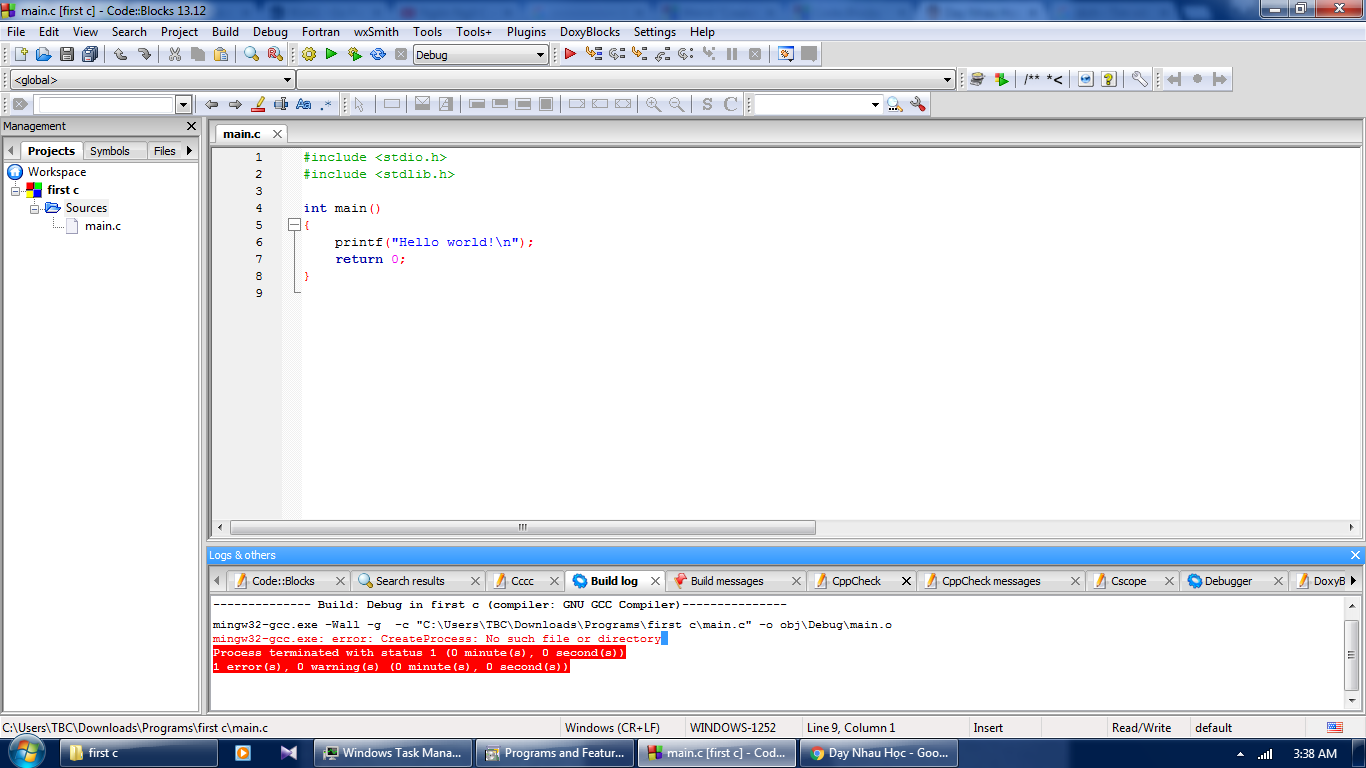
Task: Open the Debug build target dropdown
Action: click(540, 55)
